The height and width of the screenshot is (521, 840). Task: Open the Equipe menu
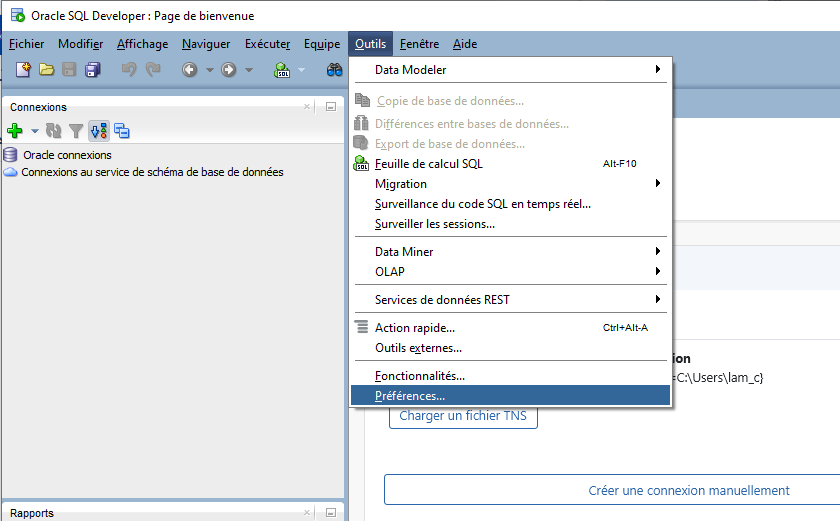pos(322,44)
